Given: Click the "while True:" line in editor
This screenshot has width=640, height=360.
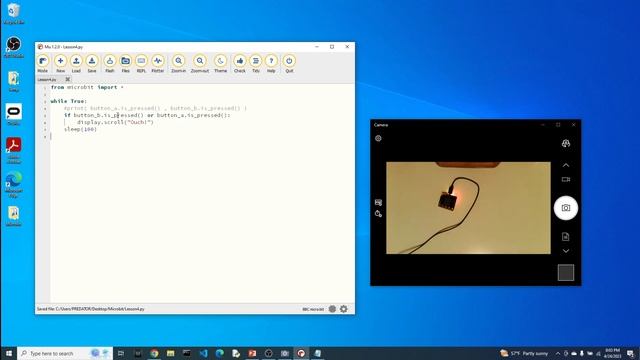Looking at the screenshot, I should (x=69, y=101).
